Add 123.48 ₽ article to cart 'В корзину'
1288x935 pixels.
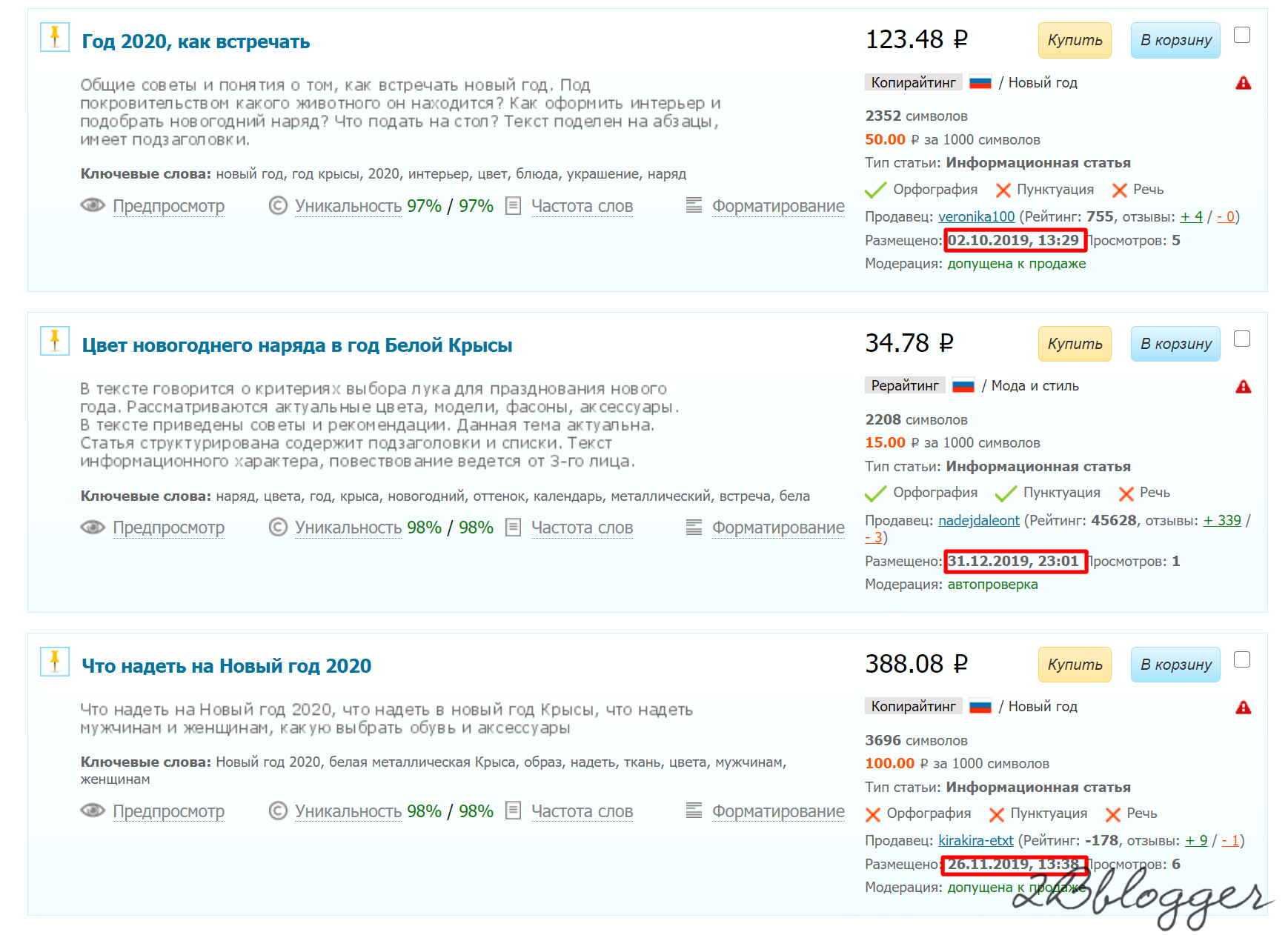[x=1175, y=40]
